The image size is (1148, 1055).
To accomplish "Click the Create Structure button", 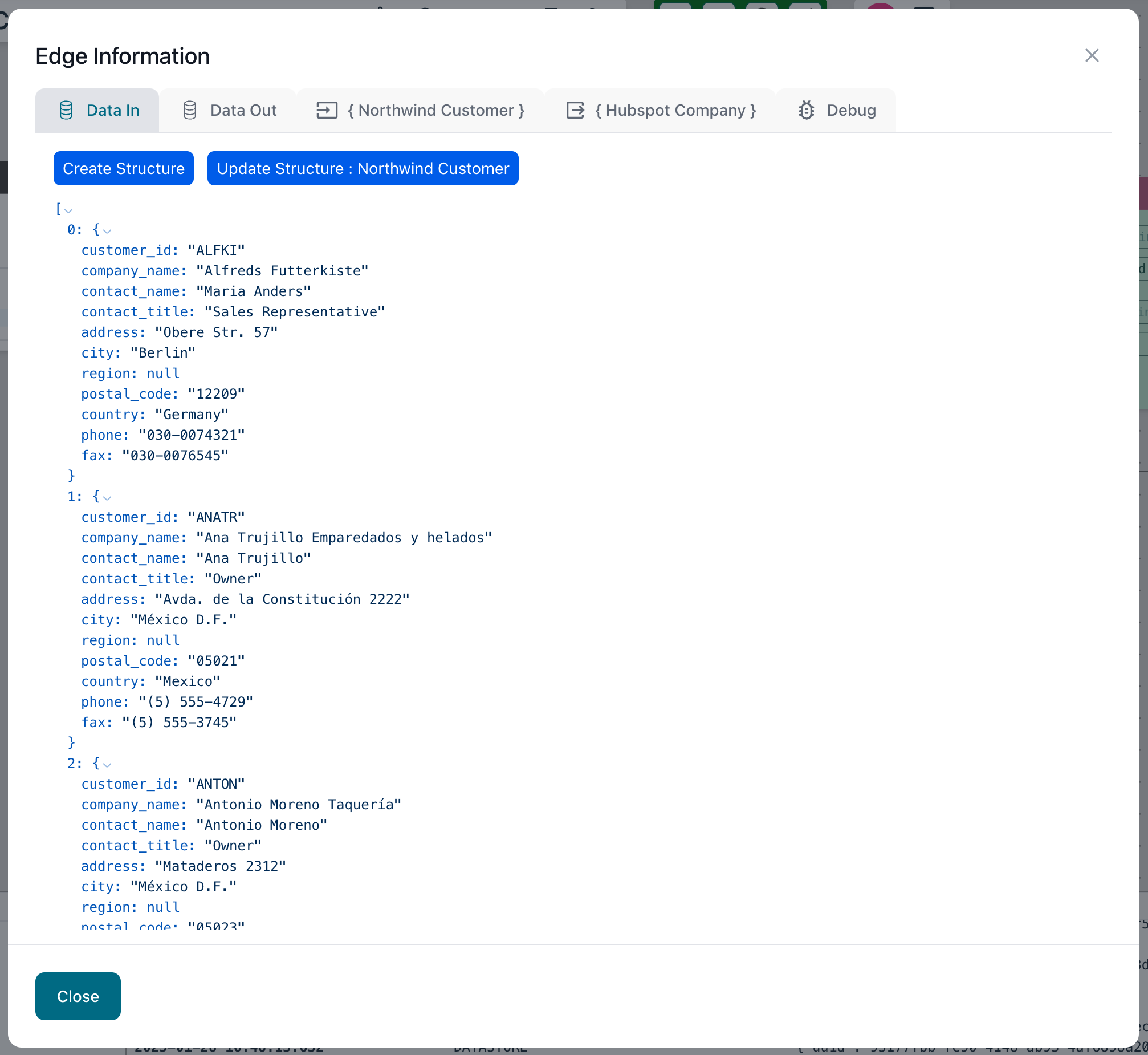I will tap(124, 168).
